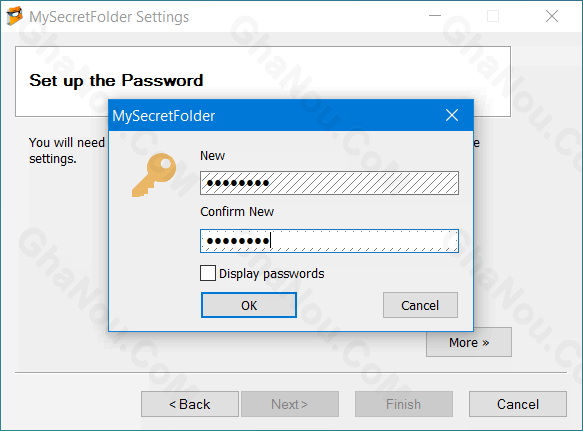Close the MySecretFolder Settings window
The height and width of the screenshot is (431, 583).
(552, 16)
